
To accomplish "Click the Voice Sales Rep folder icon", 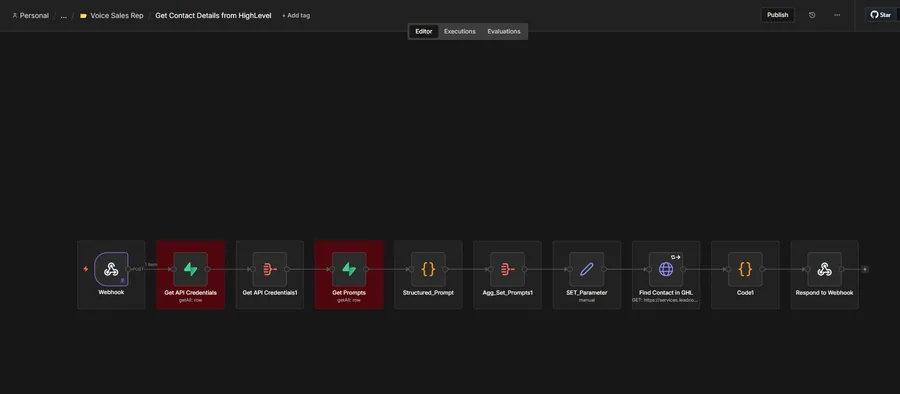I will pos(83,16).
